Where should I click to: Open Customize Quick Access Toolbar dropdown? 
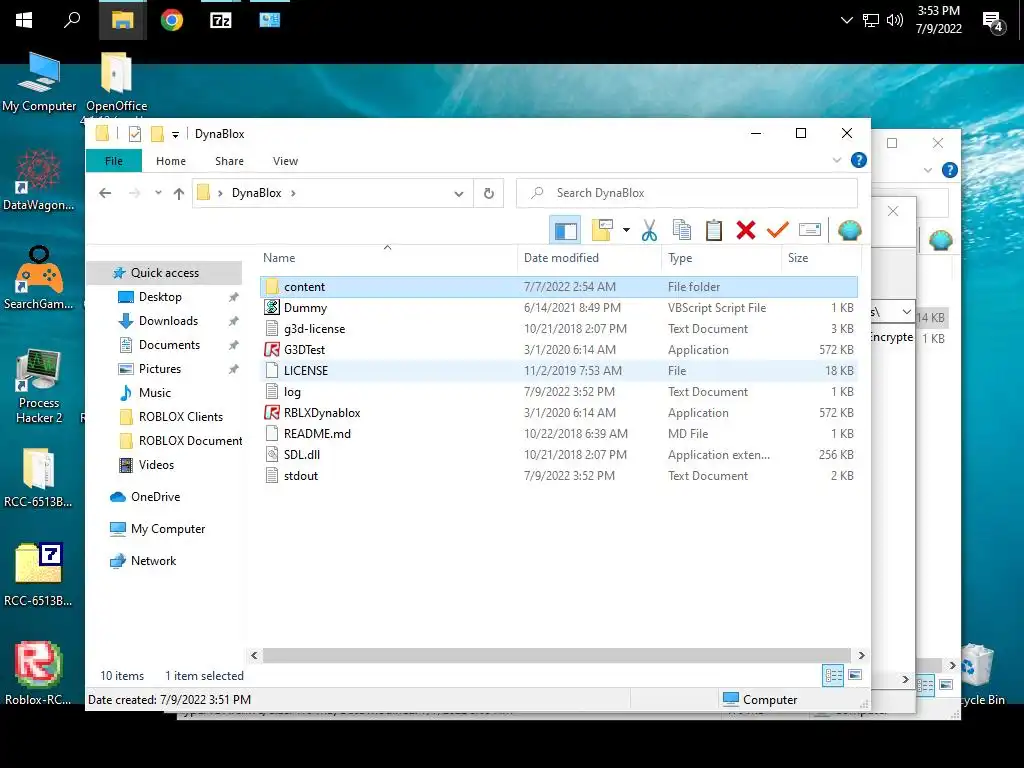click(x=175, y=135)
